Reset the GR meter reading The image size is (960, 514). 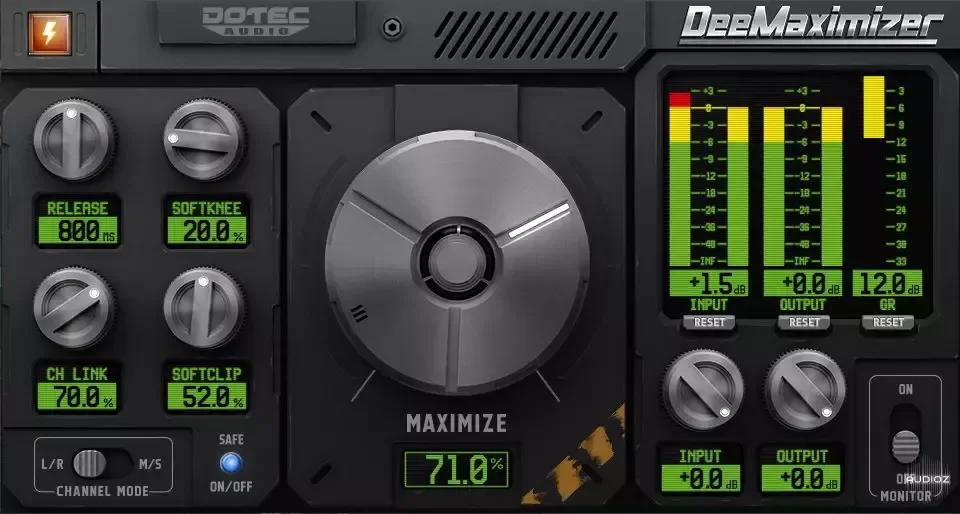tap(888, 322)
